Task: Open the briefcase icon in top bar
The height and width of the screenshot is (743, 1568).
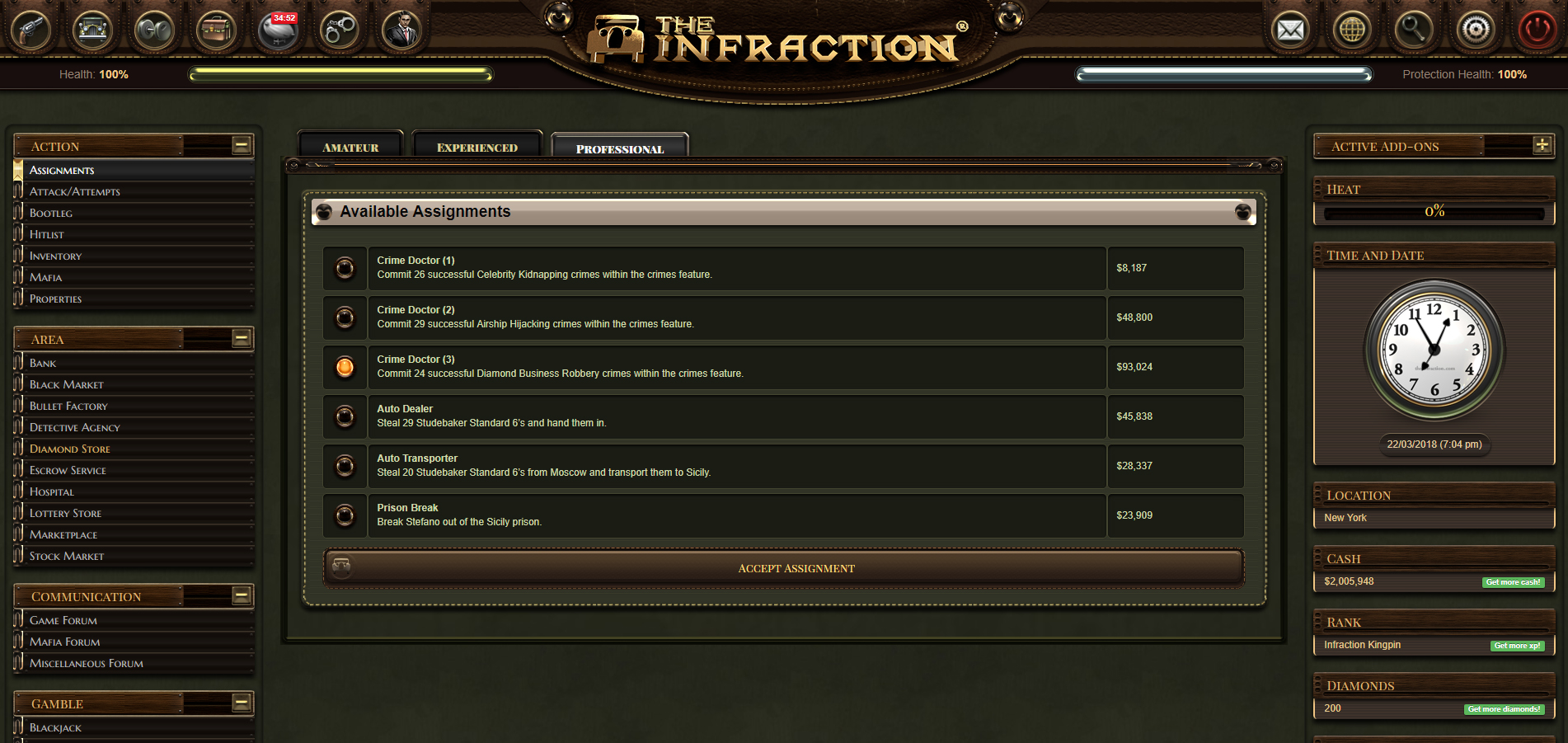Action: tap(216, 31)
